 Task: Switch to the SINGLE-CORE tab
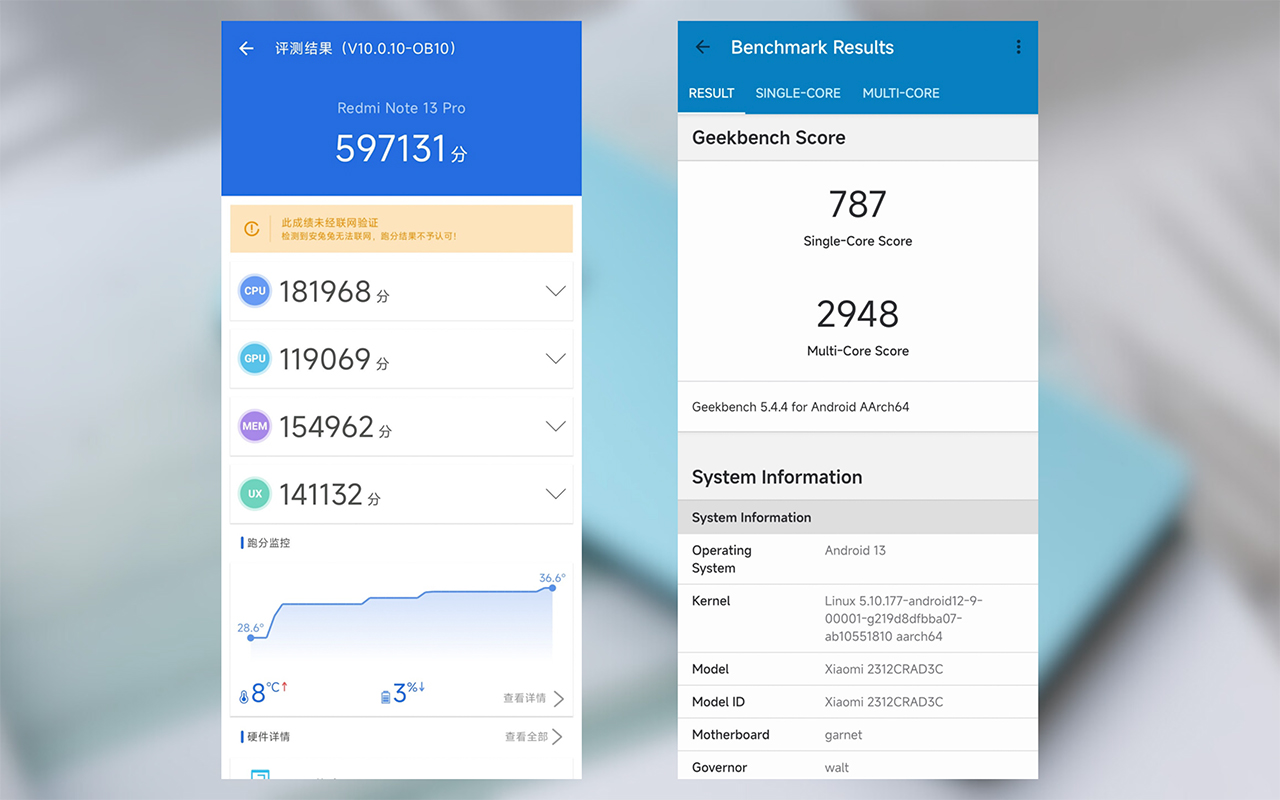point(798,93)
